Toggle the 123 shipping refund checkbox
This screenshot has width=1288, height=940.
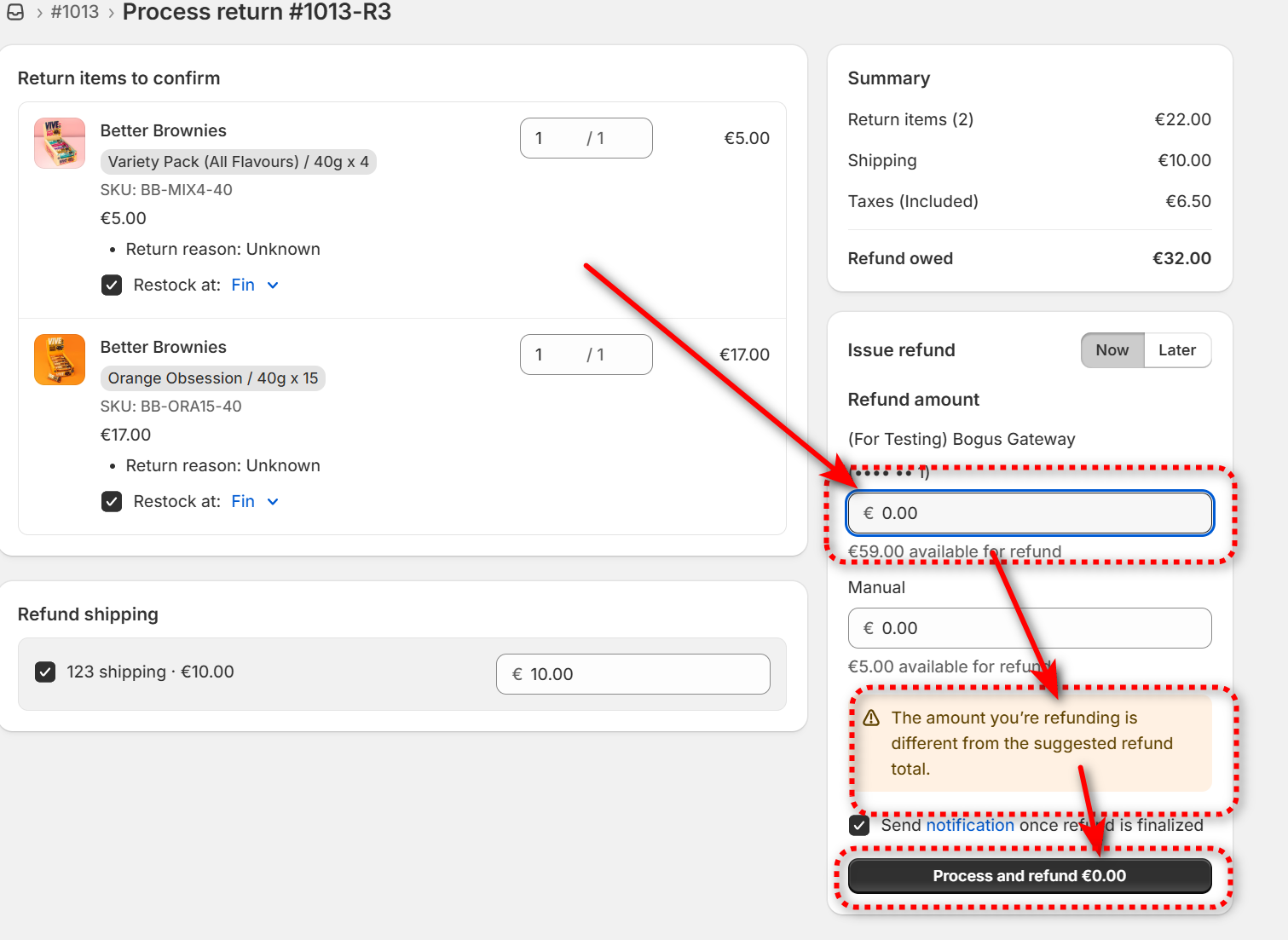45,672
